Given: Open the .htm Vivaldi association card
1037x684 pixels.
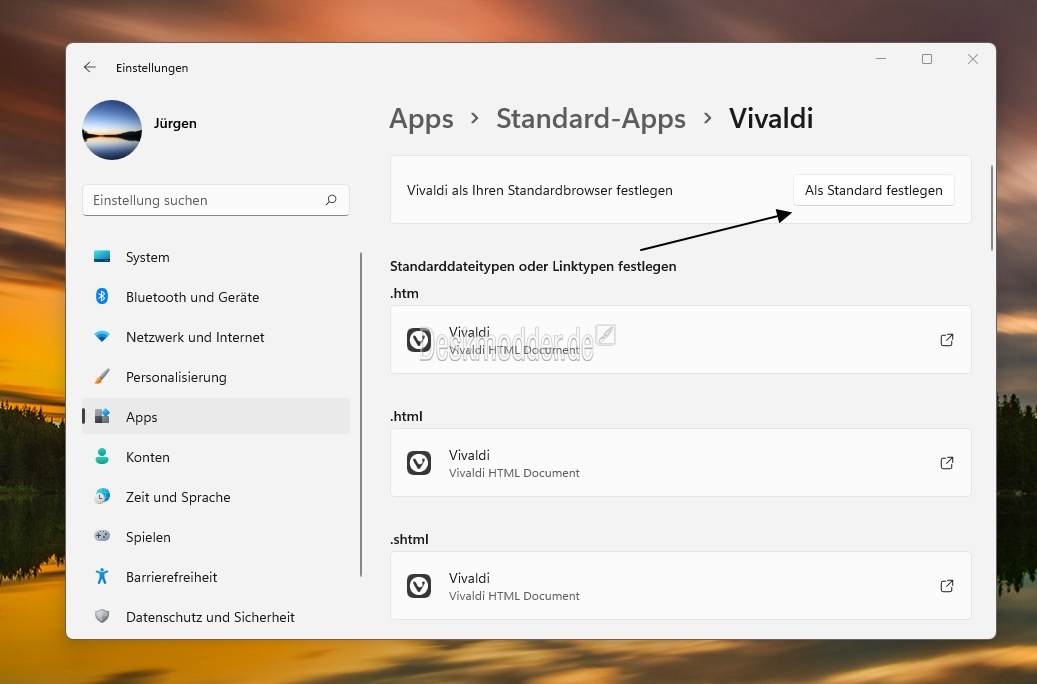Looking at the screenshot, I should coord(681,340).
